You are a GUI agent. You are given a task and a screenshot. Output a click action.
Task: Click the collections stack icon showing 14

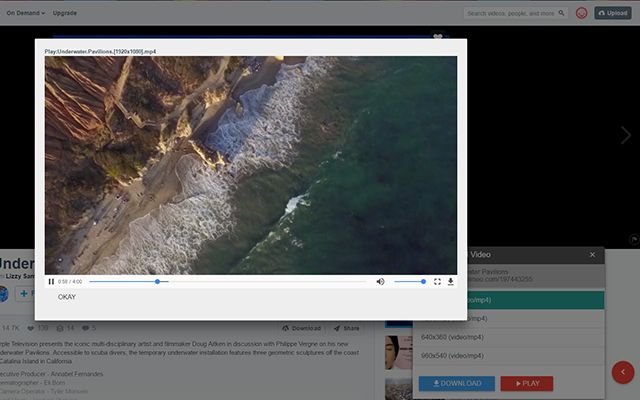click(60, 328)
